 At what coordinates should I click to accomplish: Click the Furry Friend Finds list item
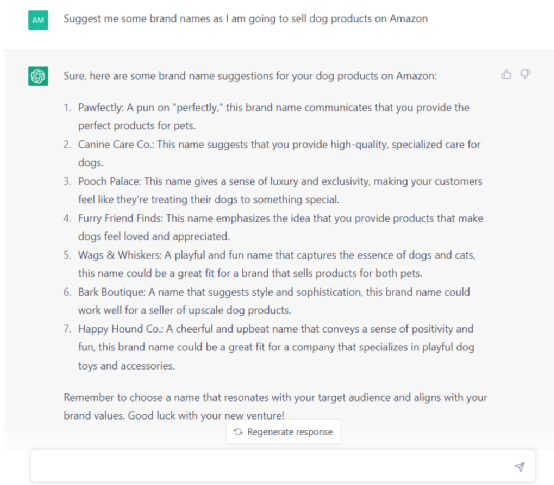coord(273,227)
